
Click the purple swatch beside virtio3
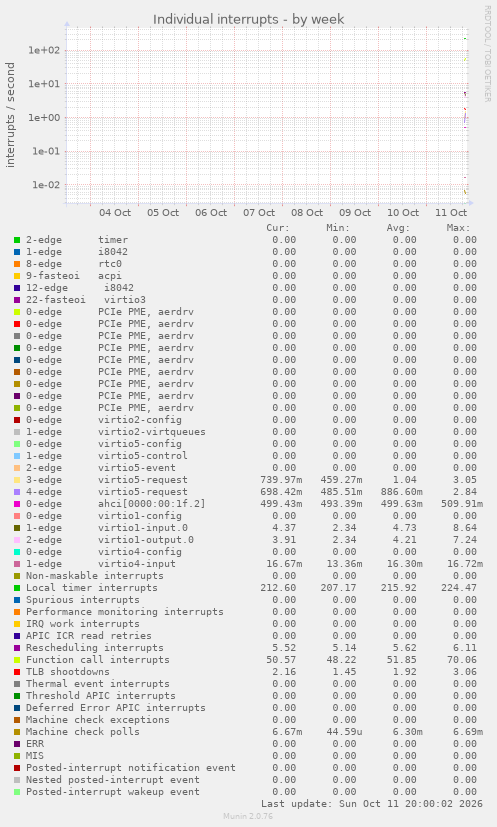[x=17, y=300]
